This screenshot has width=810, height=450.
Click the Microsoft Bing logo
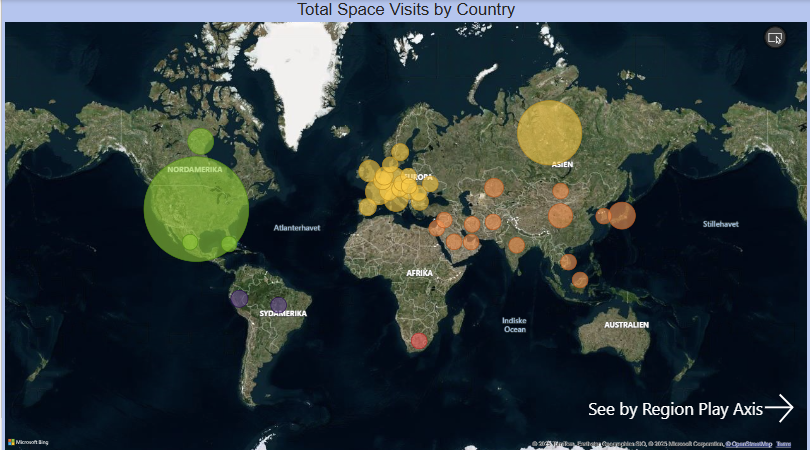(x=28, y=442)
